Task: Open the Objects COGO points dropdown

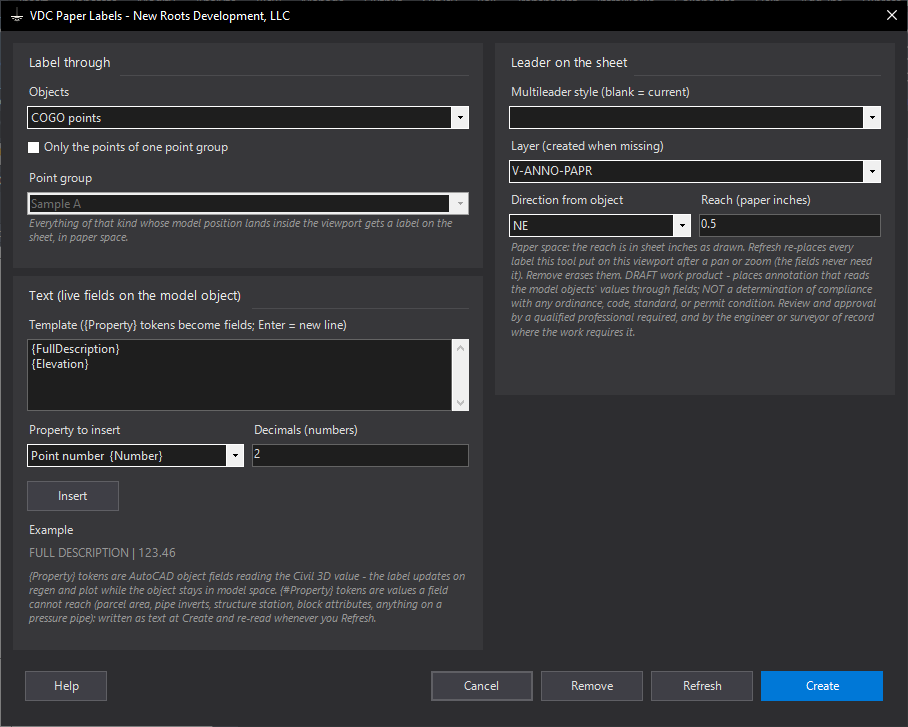Action: point(460,118)
